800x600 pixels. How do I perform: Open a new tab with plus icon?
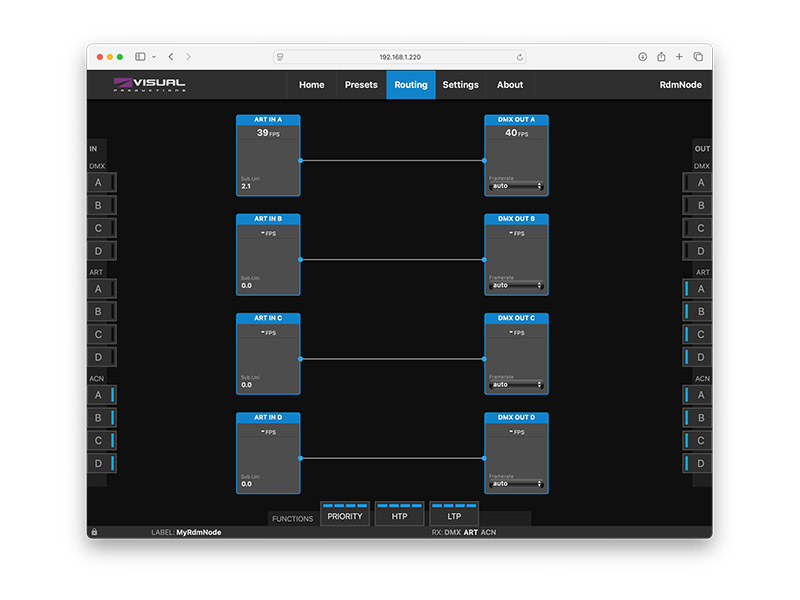click(679, 57)
